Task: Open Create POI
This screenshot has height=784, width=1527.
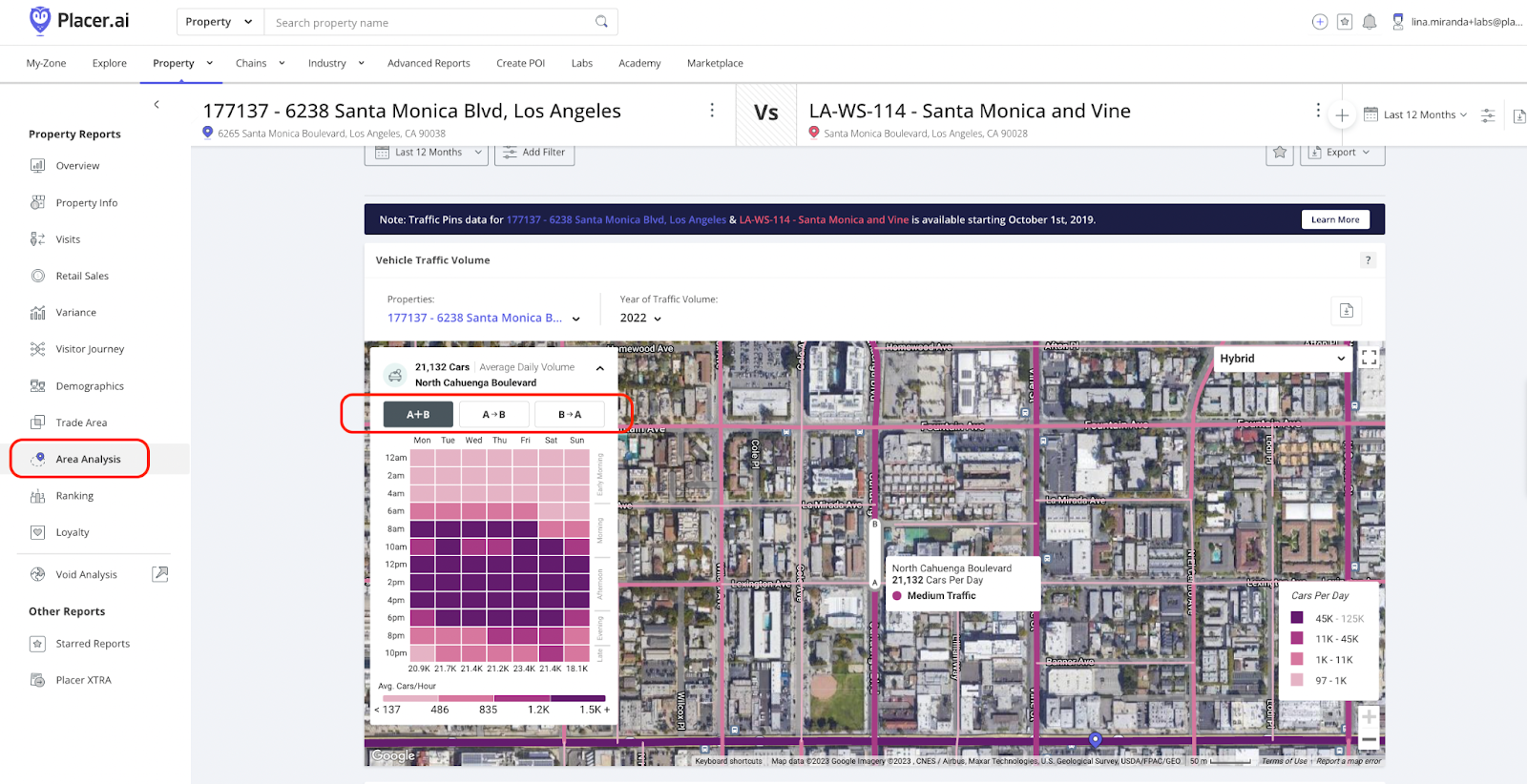Action: click(x=520, y=63)
